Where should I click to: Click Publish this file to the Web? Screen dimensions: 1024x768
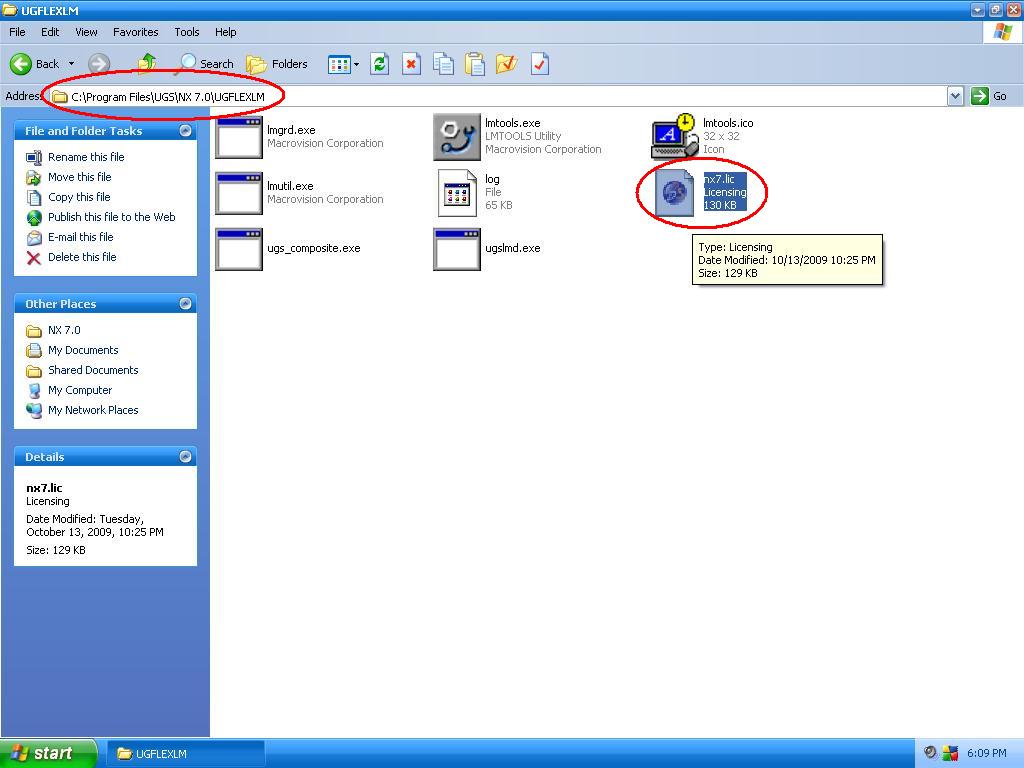point(112,217)
